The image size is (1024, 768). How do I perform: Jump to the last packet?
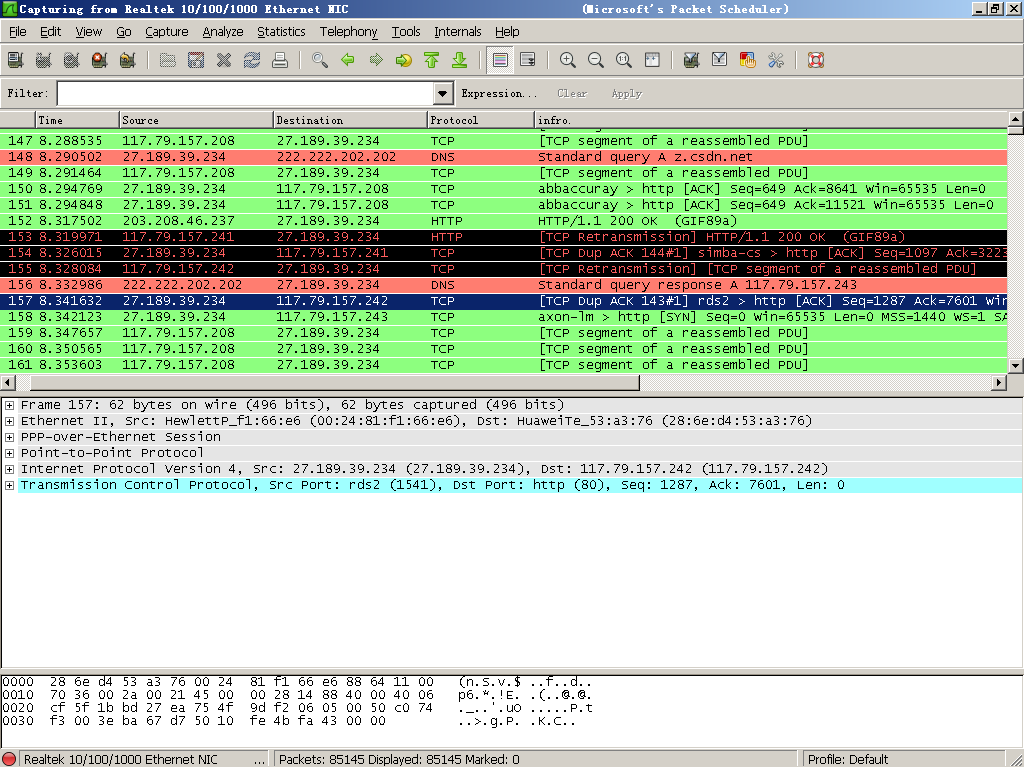460,60
